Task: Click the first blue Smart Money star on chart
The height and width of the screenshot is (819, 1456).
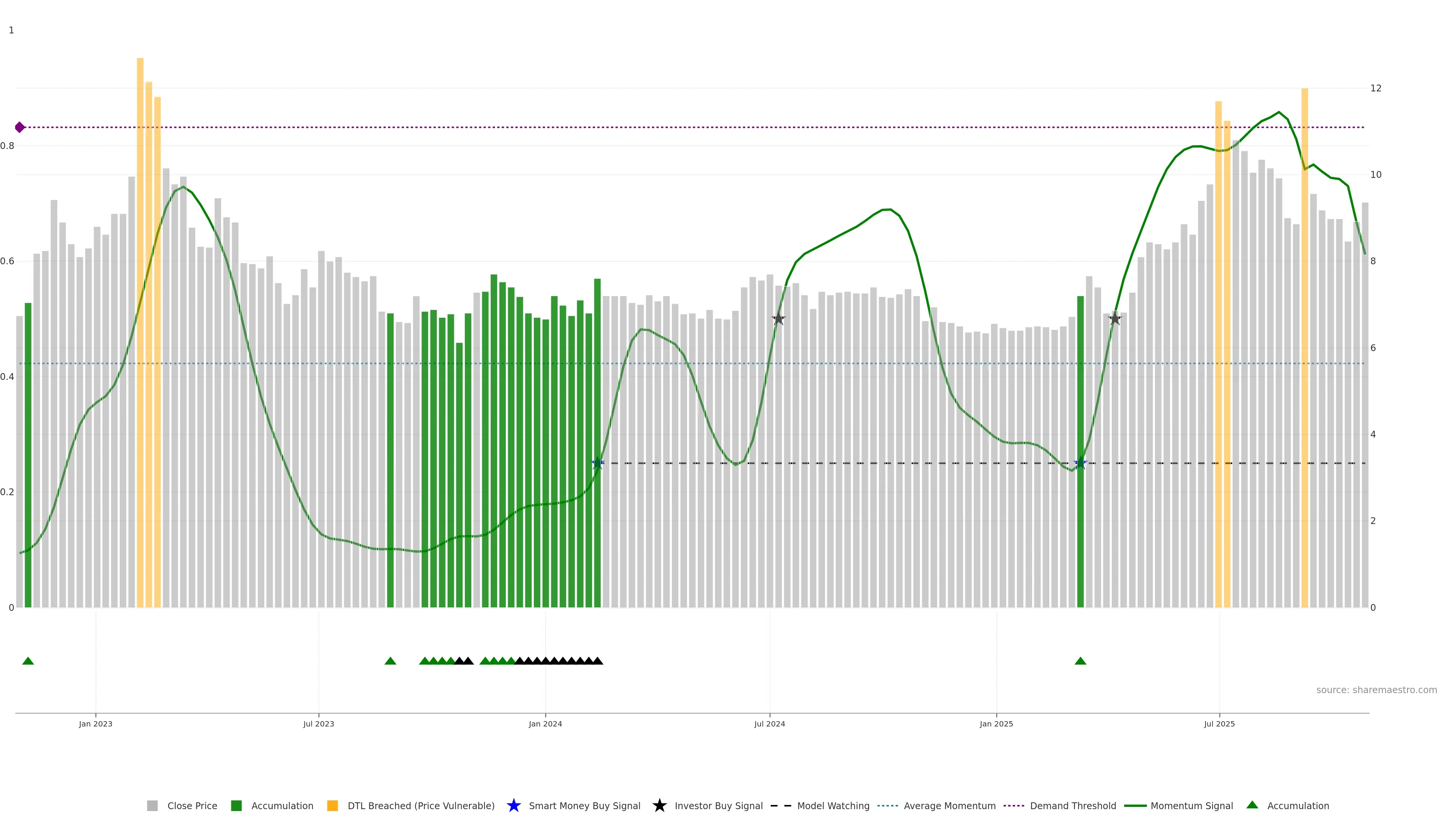Action: click(598, 463)
